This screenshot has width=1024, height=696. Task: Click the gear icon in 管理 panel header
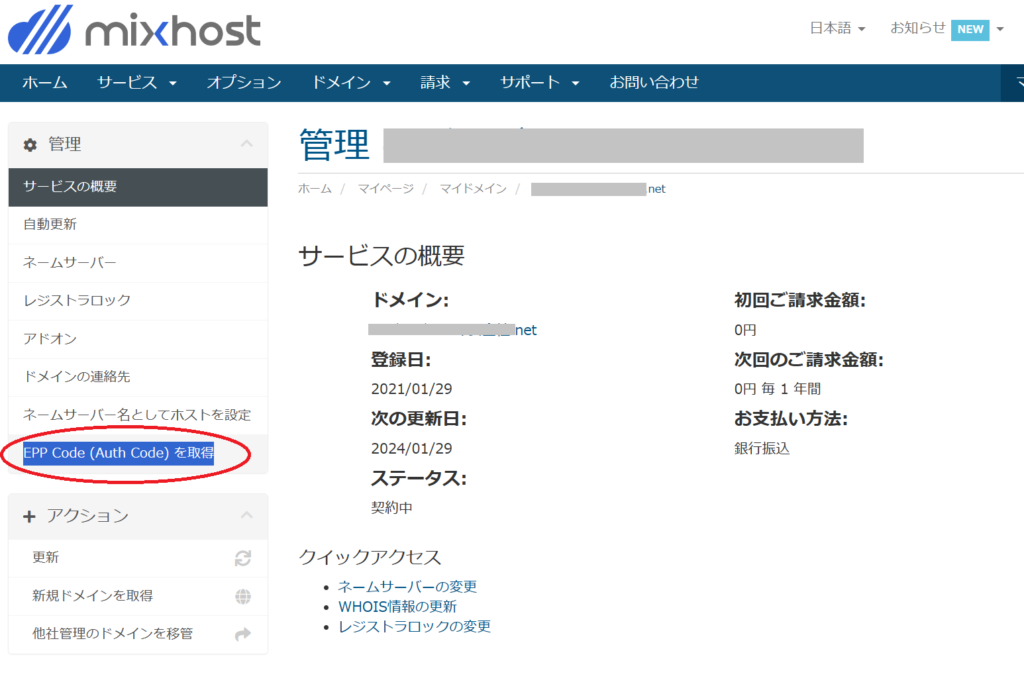point(30,145)
